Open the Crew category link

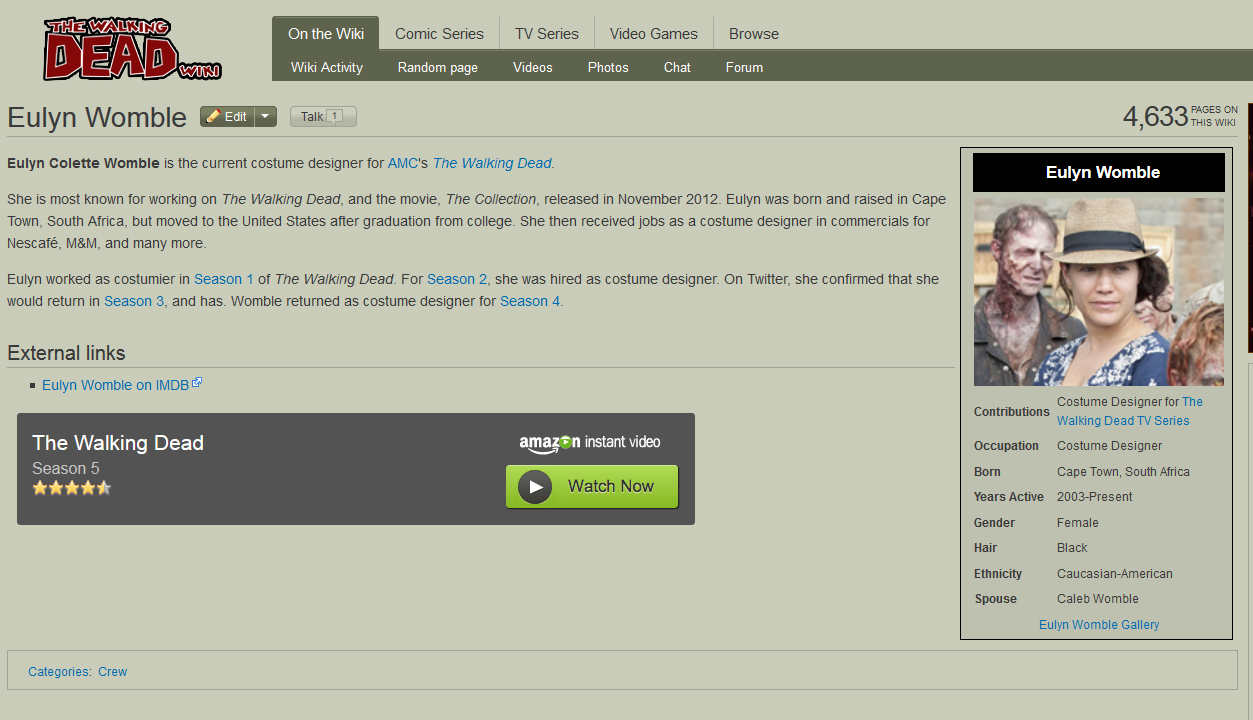pos(112,672)
